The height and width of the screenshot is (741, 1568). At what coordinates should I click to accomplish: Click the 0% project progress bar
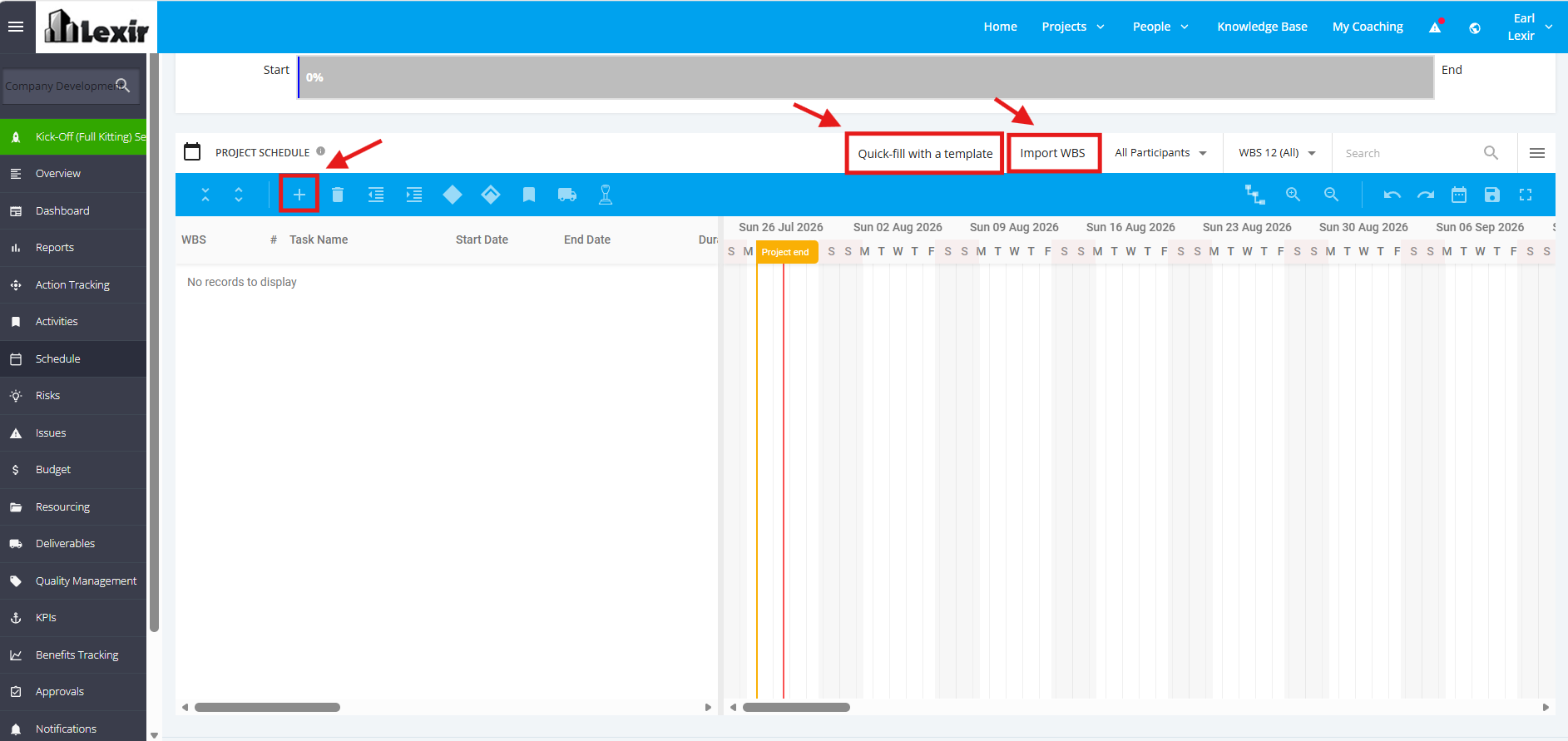866,77
